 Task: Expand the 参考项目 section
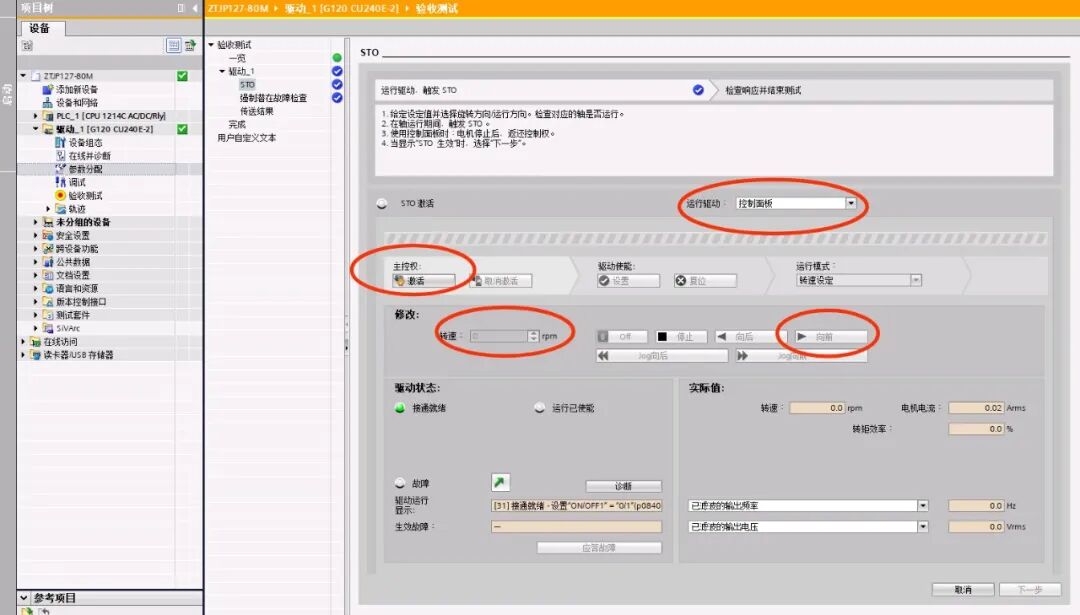tap(24, 598)
